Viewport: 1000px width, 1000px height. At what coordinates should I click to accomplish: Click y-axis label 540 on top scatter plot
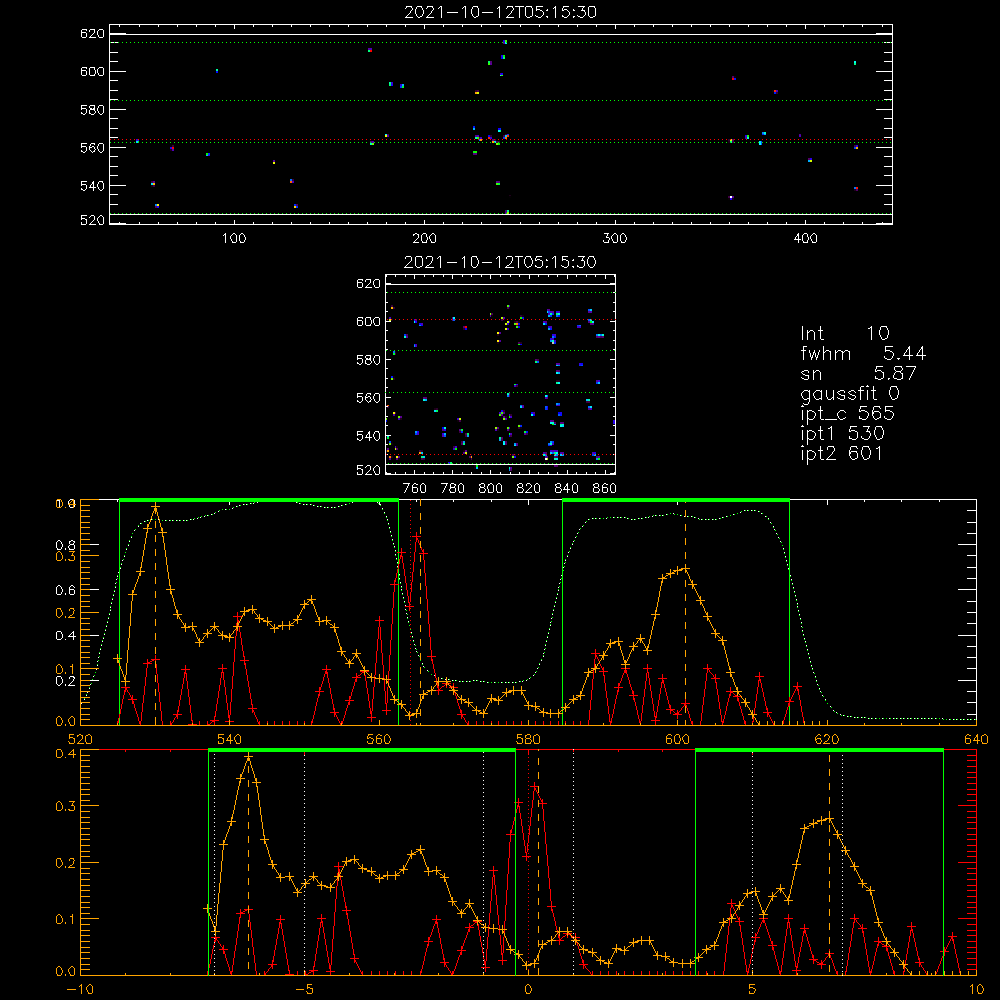[x=92, y=186]
